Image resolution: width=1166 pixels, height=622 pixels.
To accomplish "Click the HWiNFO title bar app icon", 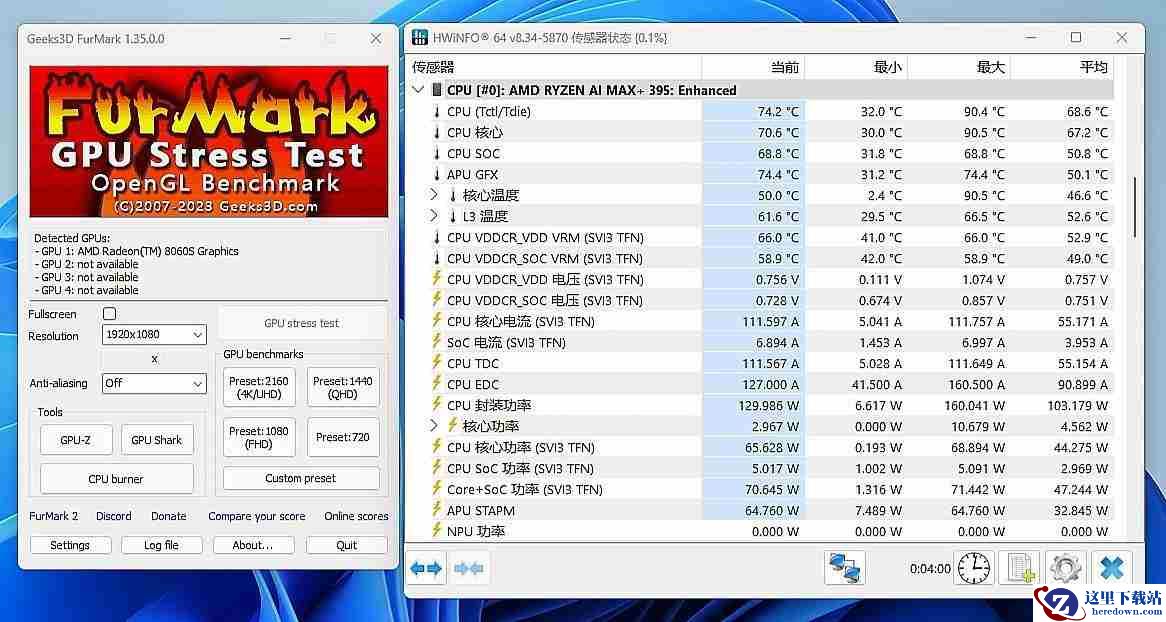I will (420, 38).
